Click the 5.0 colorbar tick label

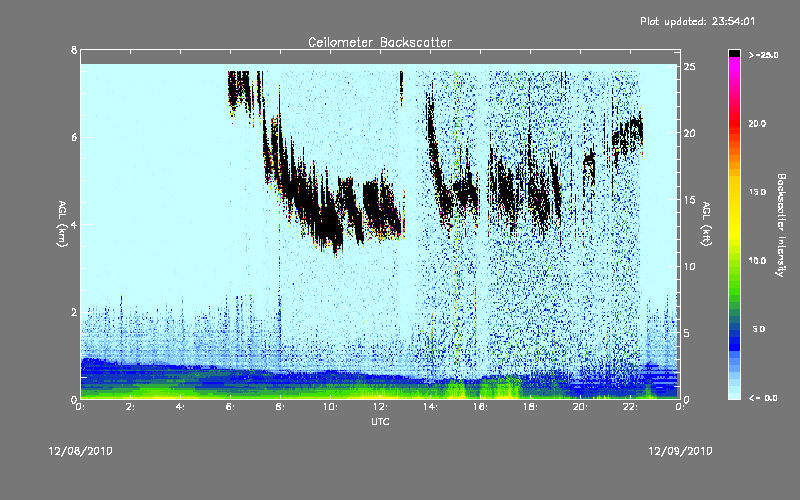click(x=759, y=329)
